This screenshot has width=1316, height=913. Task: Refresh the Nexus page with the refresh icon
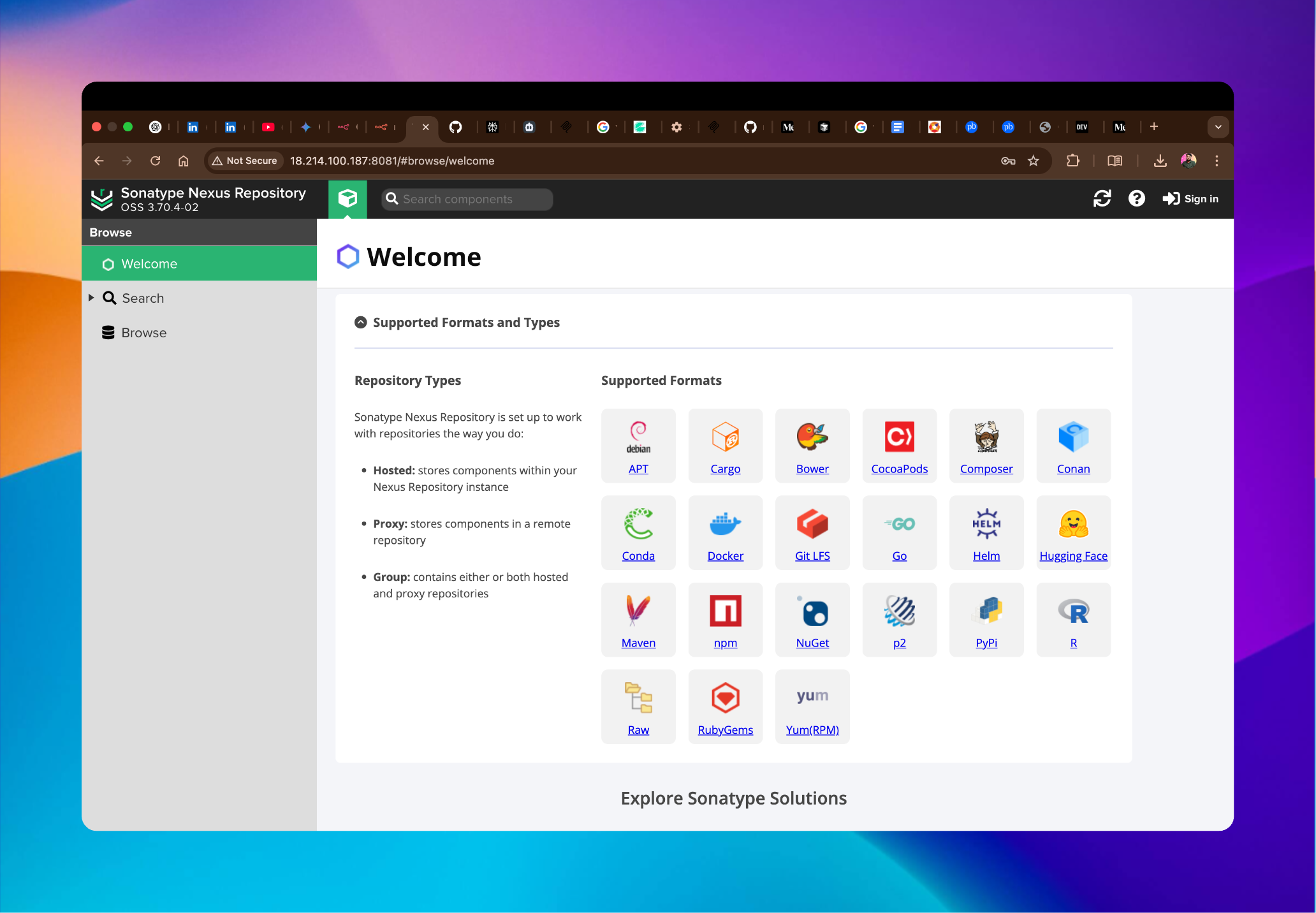pyautogui.click(x=1102, y=199)
